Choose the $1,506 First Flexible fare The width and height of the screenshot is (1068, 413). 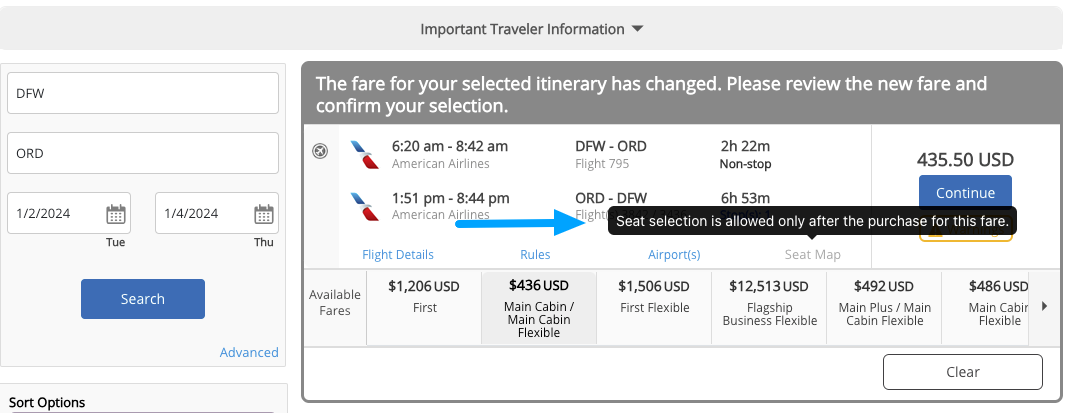(654, 296)
